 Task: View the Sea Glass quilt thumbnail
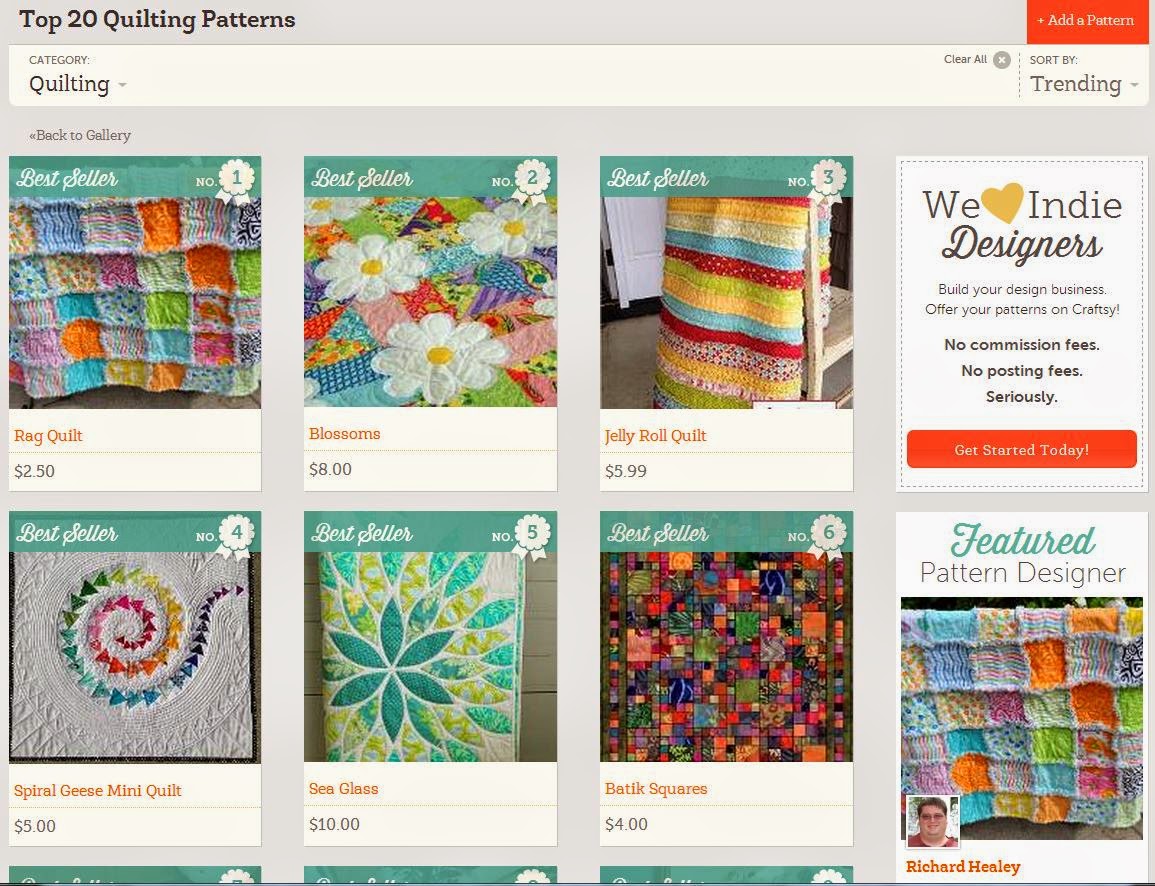click(x=430, y=656)
